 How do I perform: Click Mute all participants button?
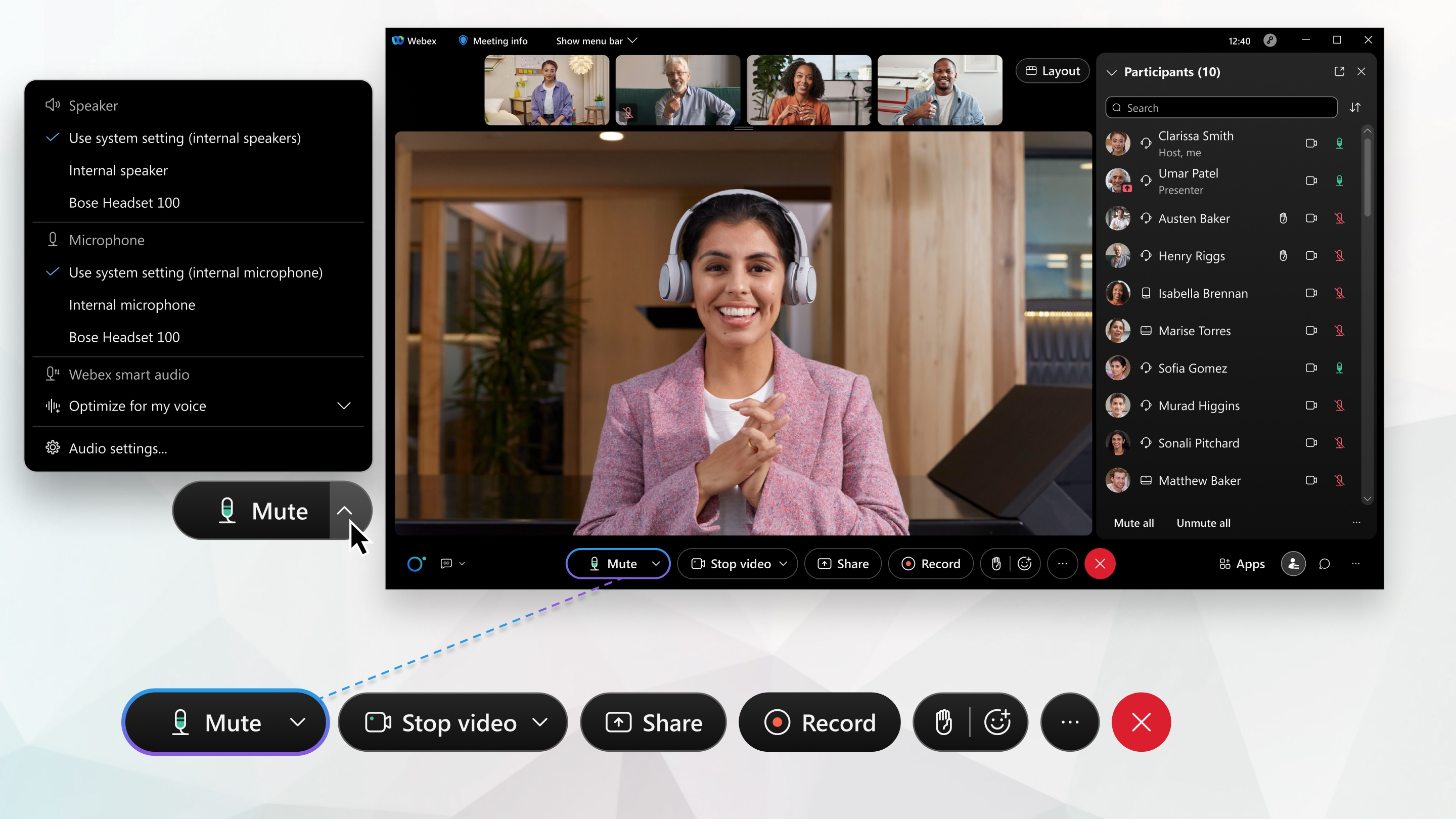coord(1133,522)
